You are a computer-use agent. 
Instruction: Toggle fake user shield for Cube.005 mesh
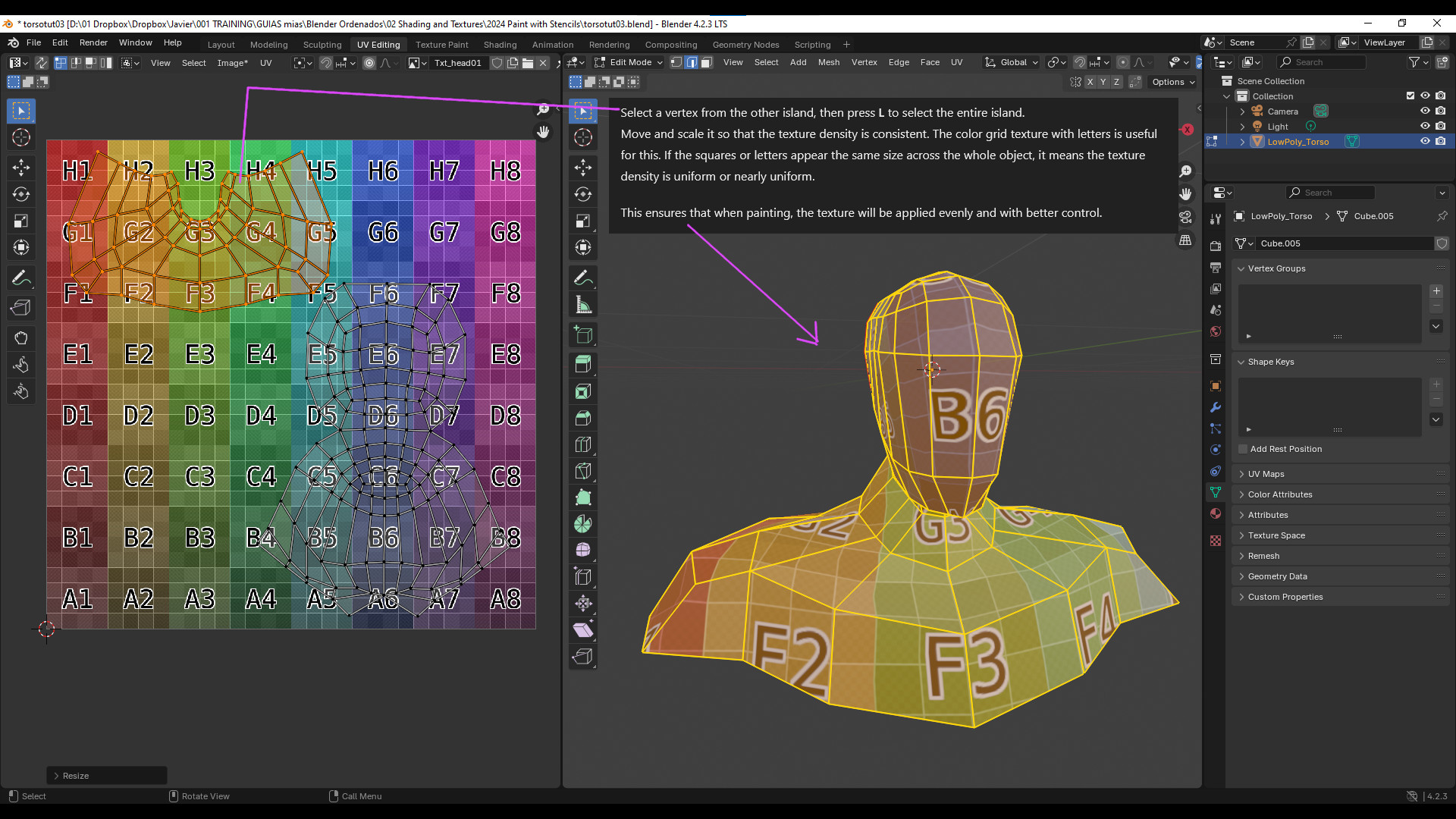click(1442, 243)
